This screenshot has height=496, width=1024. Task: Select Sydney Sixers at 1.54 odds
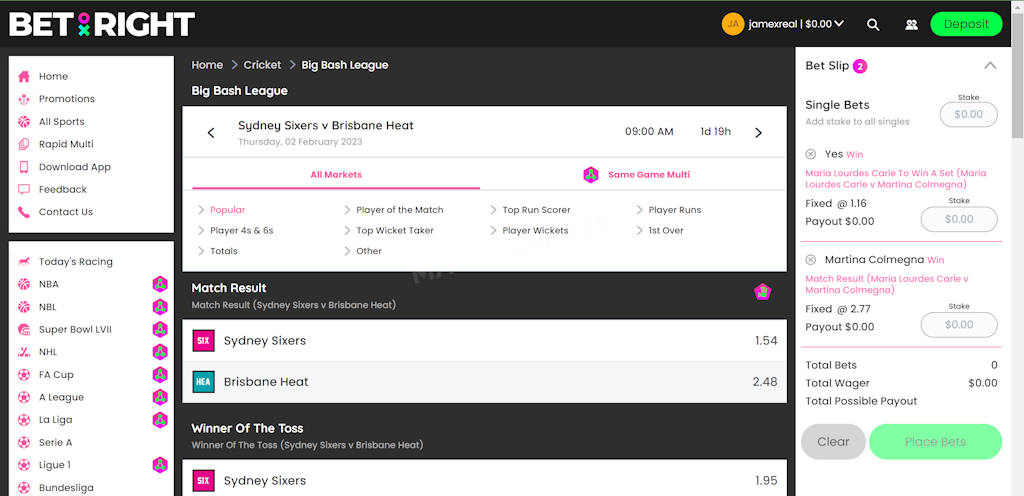[x=485, y=341]
